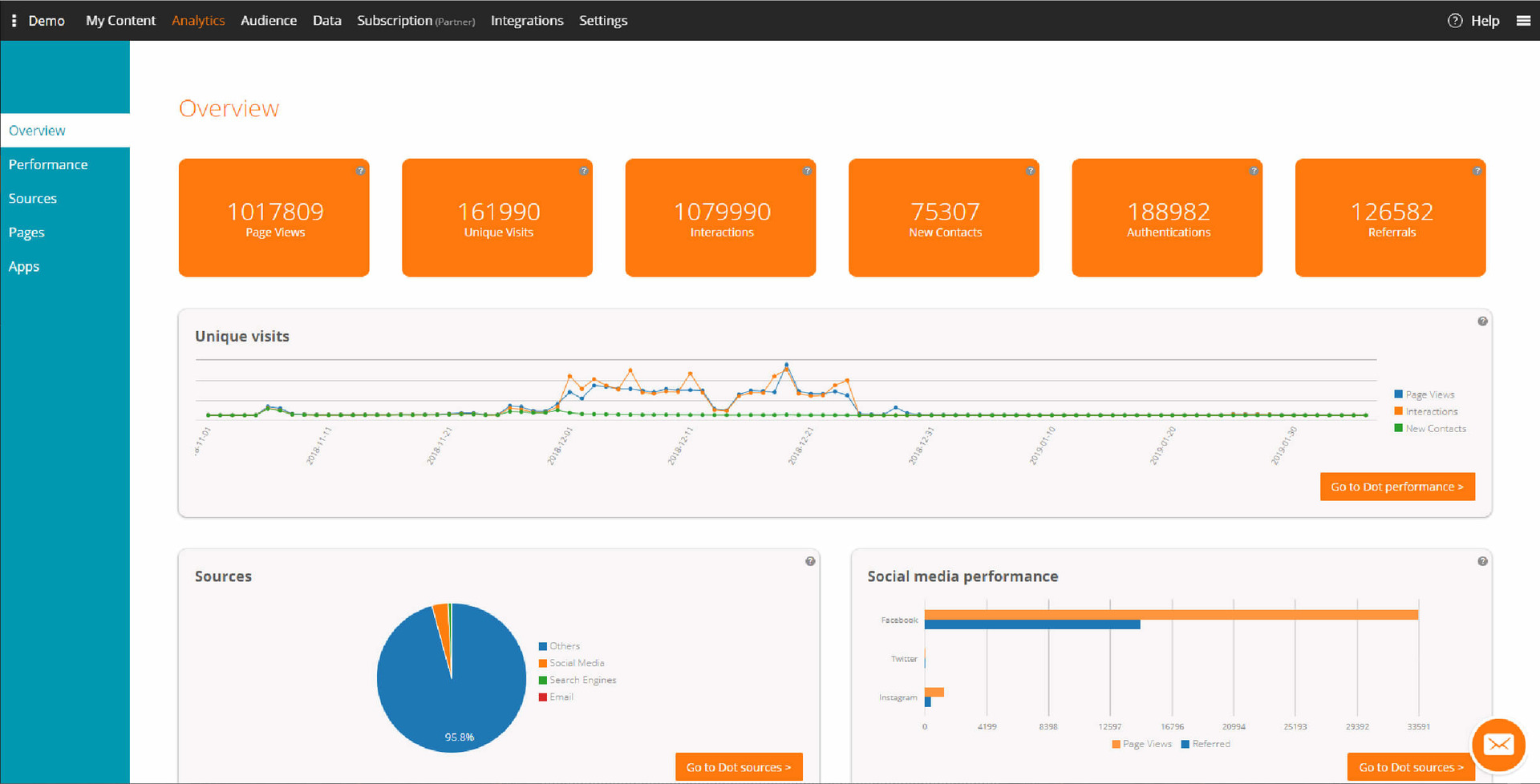This screenshot has width=1540, height=784.
Task: Click the help icon on the Page Views card
Action: pyautogui.click(x=360, y=170)
